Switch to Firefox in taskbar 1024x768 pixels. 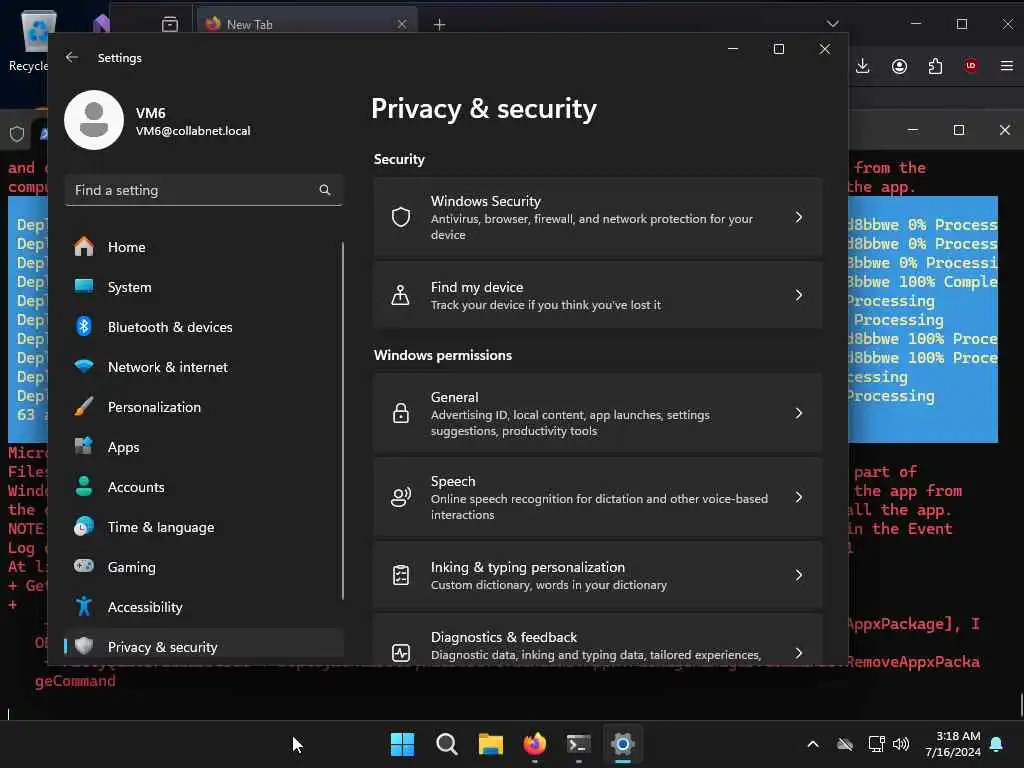coord(535,744)
